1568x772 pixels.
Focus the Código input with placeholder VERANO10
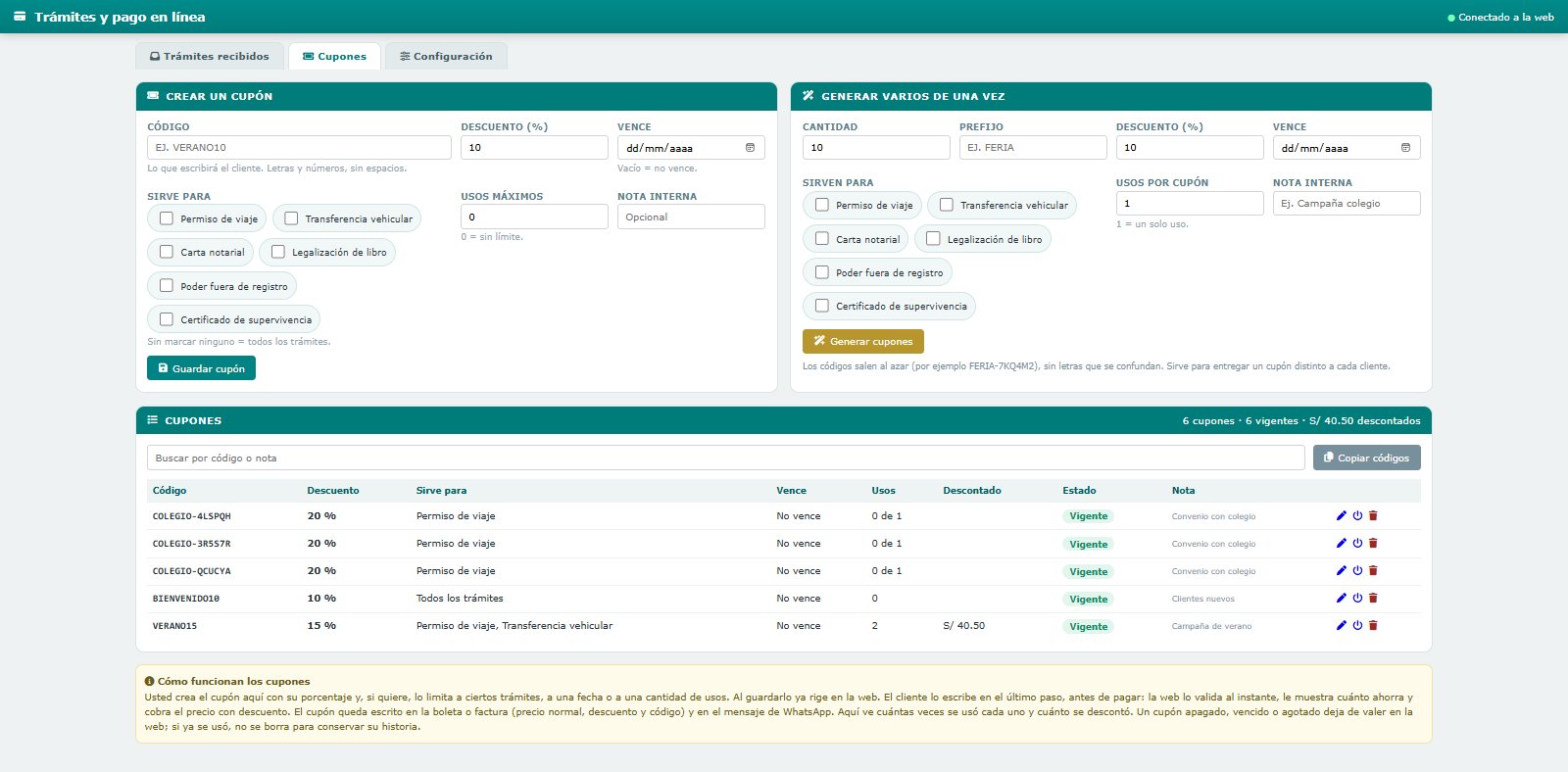(x=299, y=148)
